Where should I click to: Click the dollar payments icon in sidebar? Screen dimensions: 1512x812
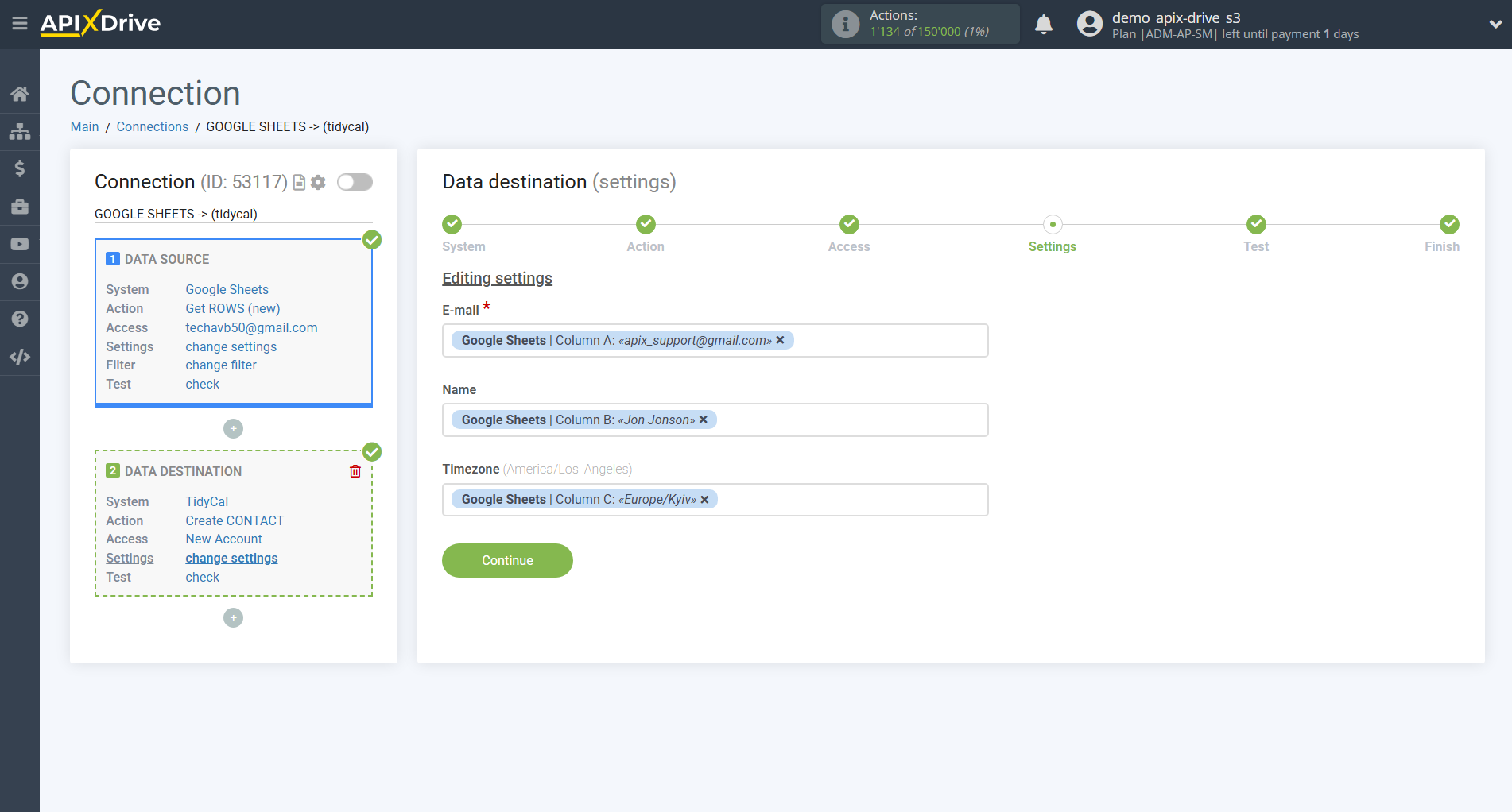tap(20, 168)
